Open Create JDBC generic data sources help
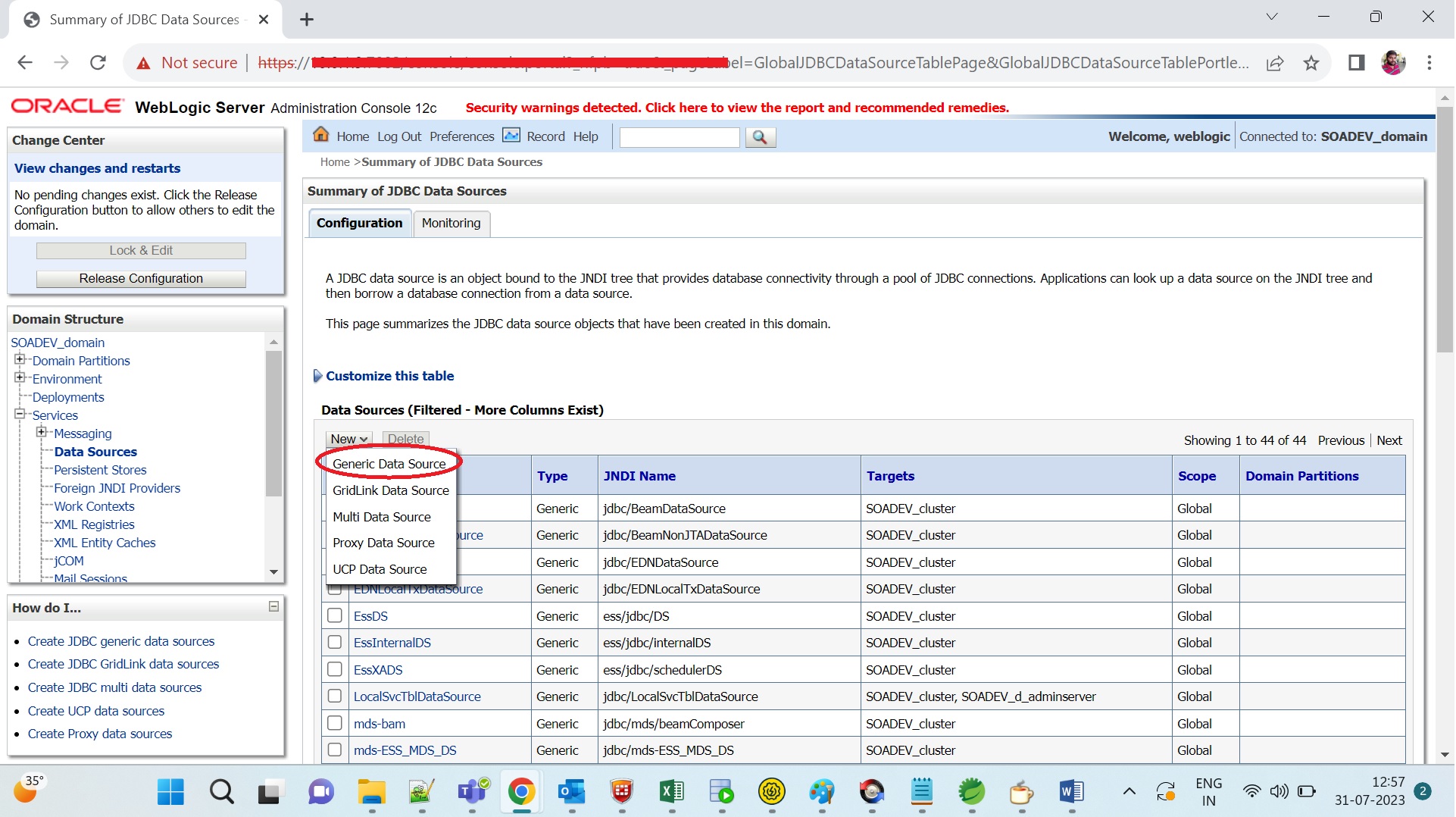The height and width of the screenshot is (817, 1456). (x=121, y=641)
